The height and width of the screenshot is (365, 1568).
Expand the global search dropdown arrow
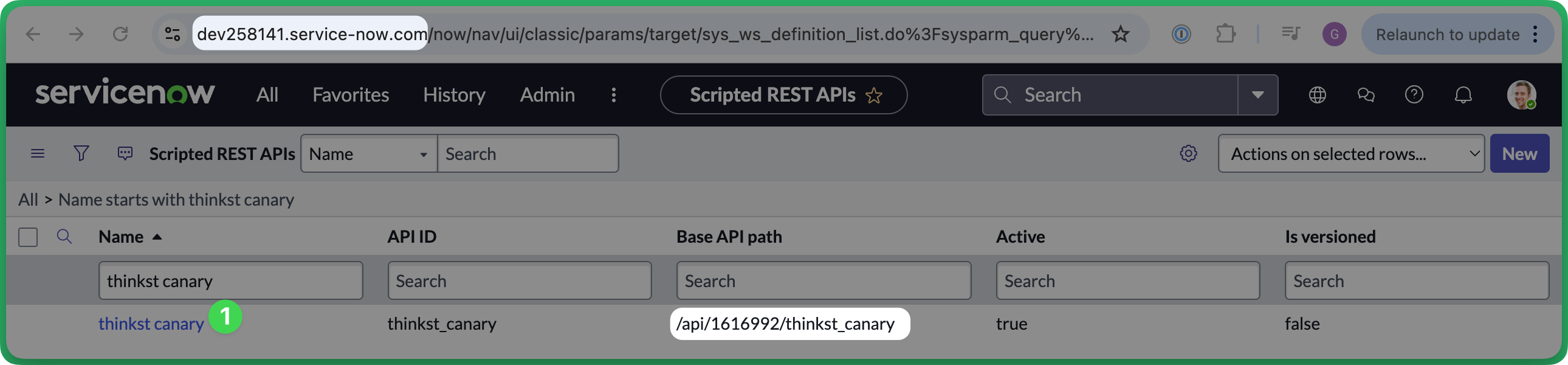(1257, 95)
